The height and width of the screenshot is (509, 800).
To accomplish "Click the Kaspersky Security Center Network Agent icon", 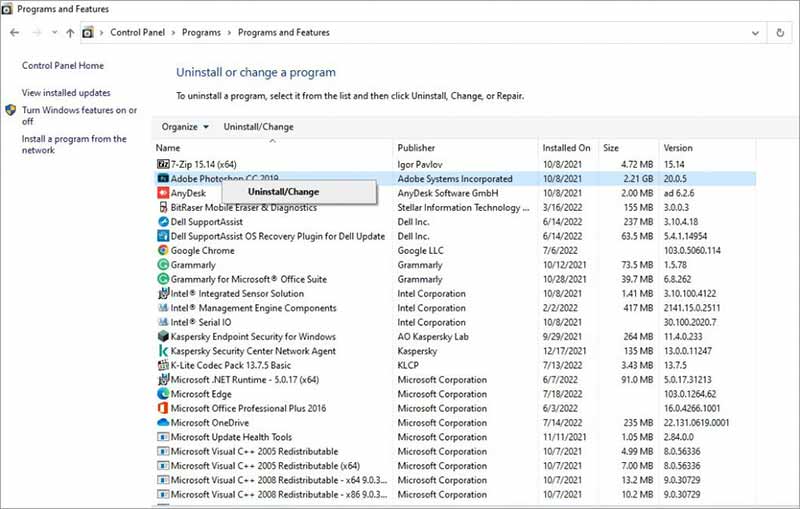I will 163,351.
